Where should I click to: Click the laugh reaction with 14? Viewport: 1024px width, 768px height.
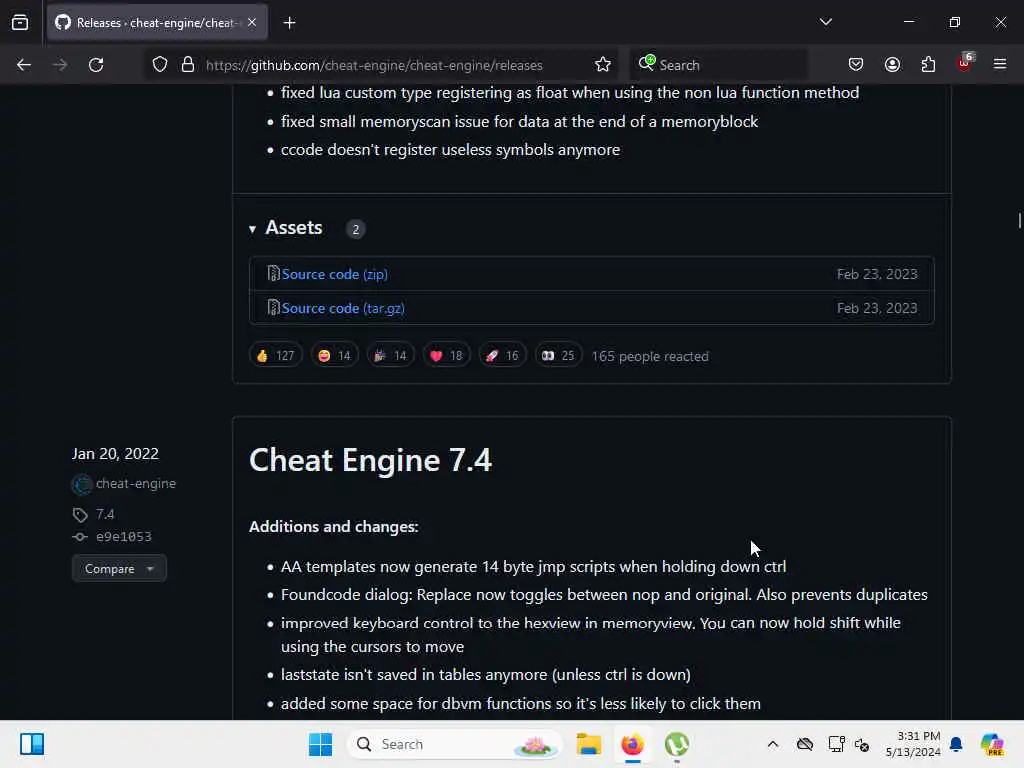[334, 356]
